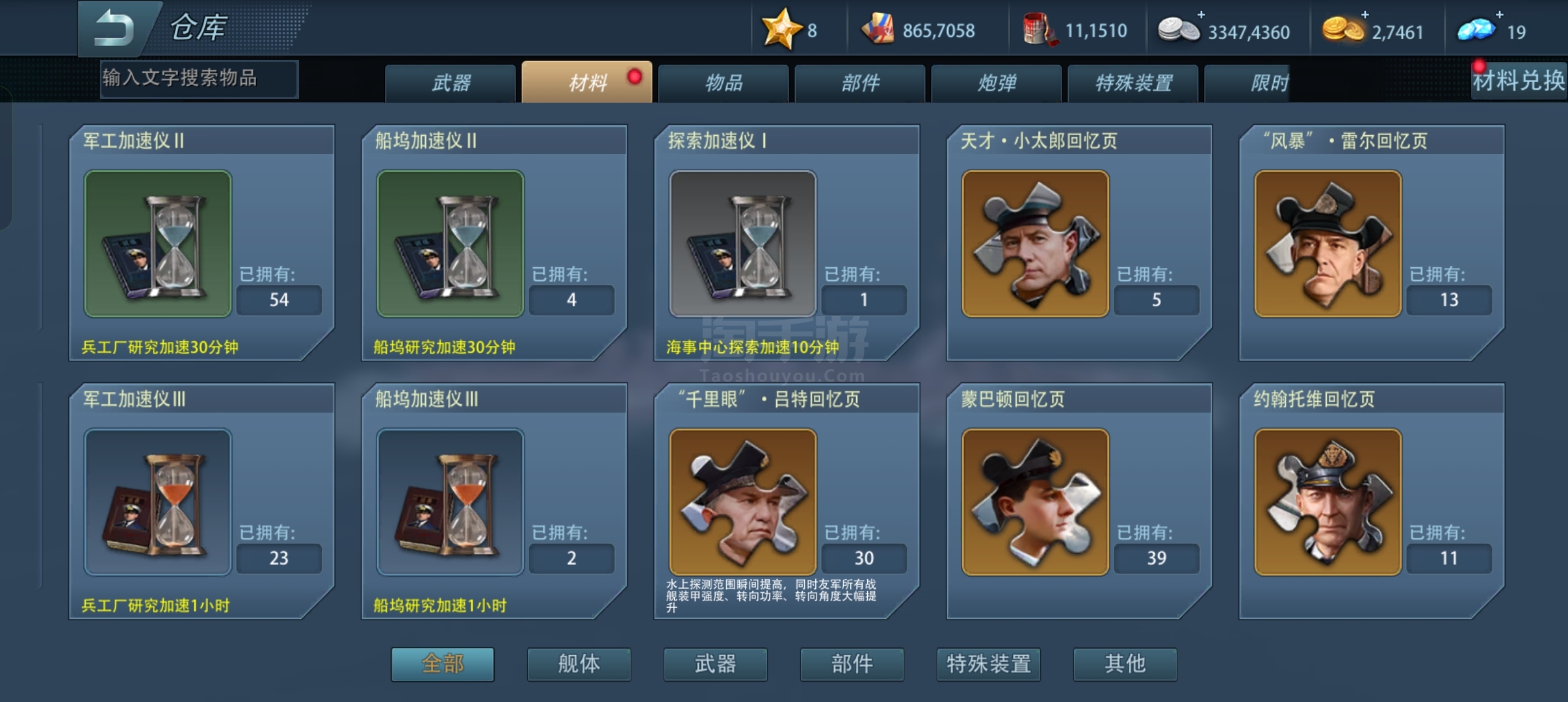This screenshot has height=702, width=1568.
Task: Open the 炮弹 tab
Action: (997, 83)
